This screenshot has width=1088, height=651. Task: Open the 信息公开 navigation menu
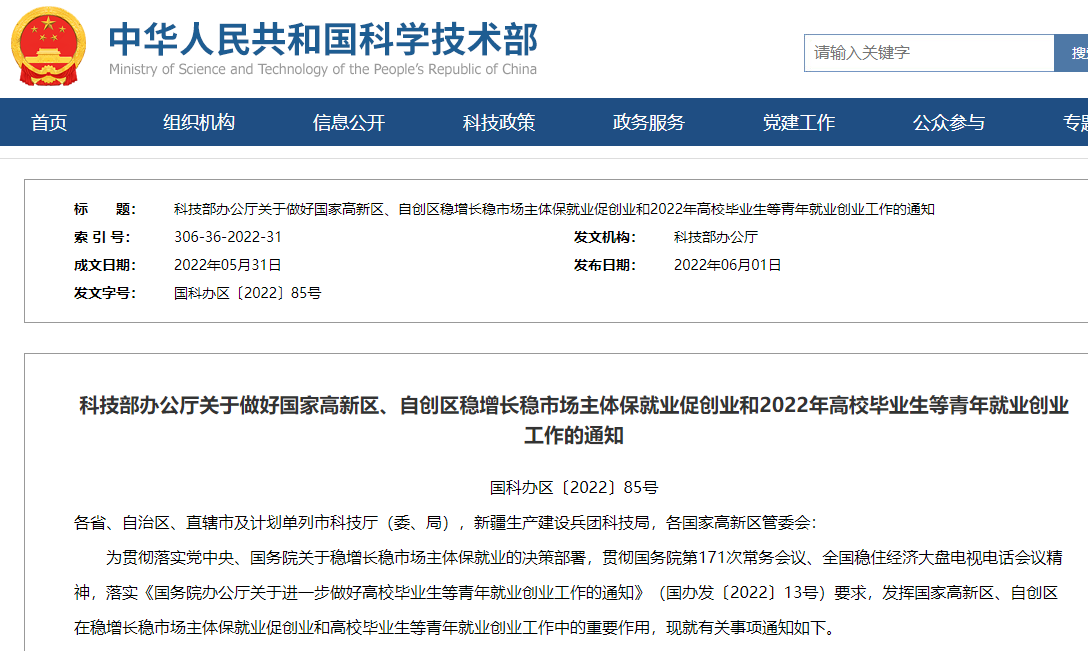tap(349, 123)
